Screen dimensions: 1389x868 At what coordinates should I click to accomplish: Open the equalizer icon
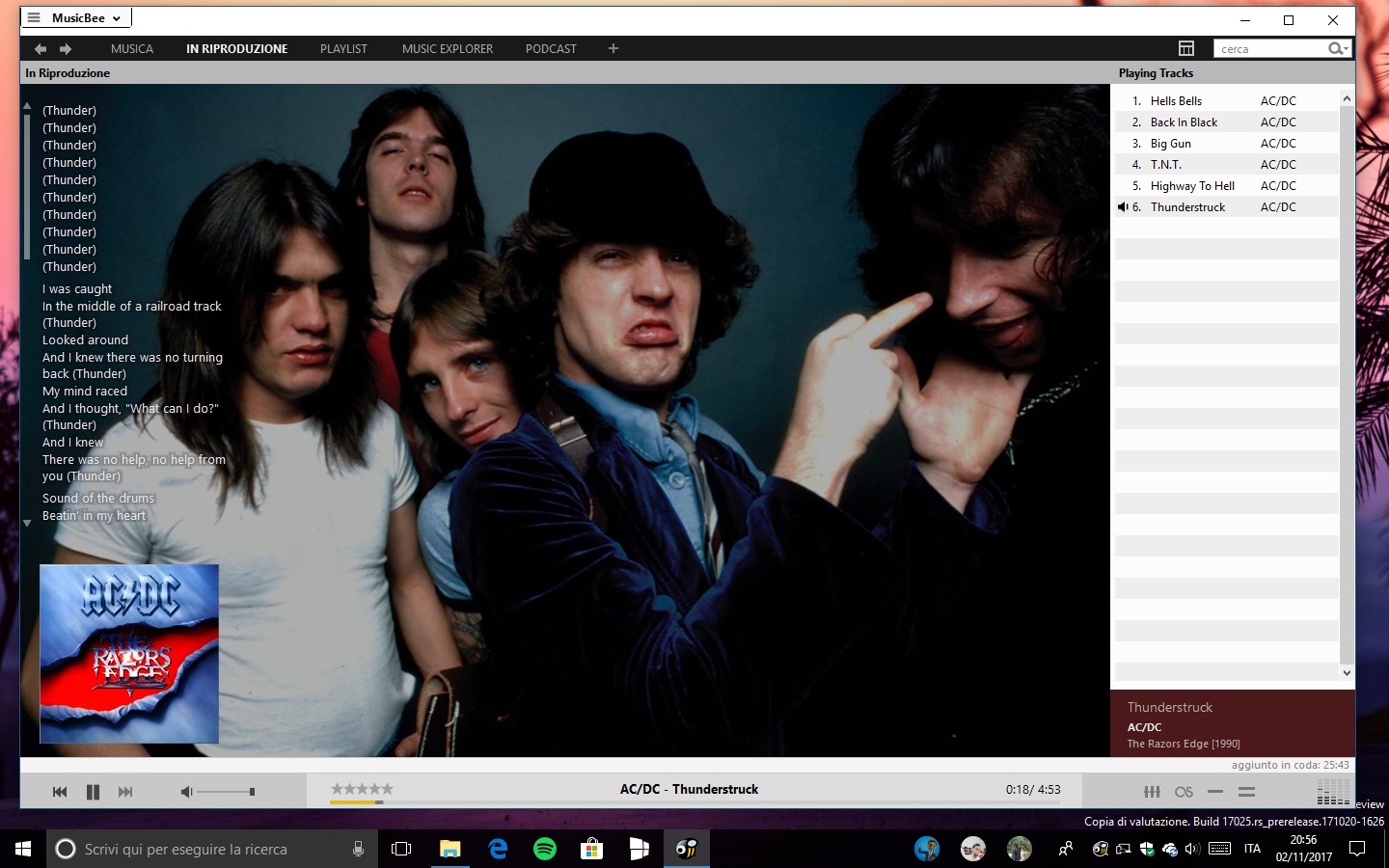click(x=1152, y=792)
